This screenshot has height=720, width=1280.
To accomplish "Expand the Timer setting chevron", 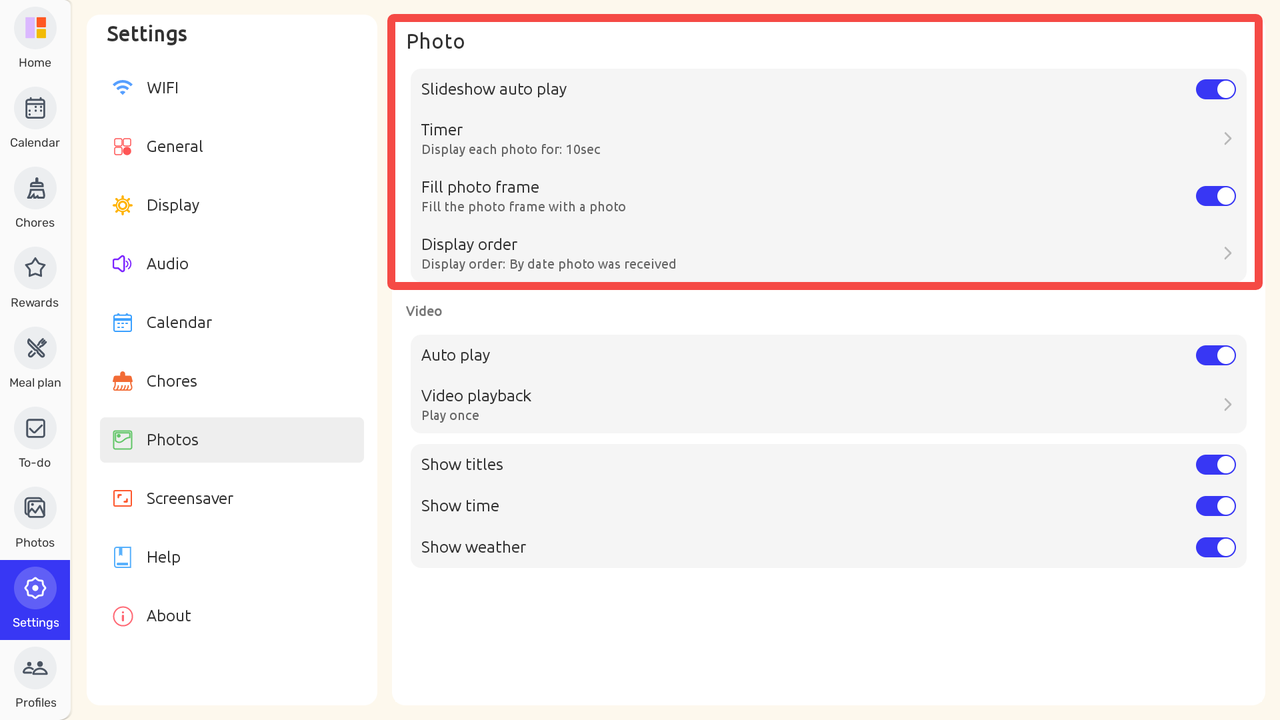I will pos(1227,139).
